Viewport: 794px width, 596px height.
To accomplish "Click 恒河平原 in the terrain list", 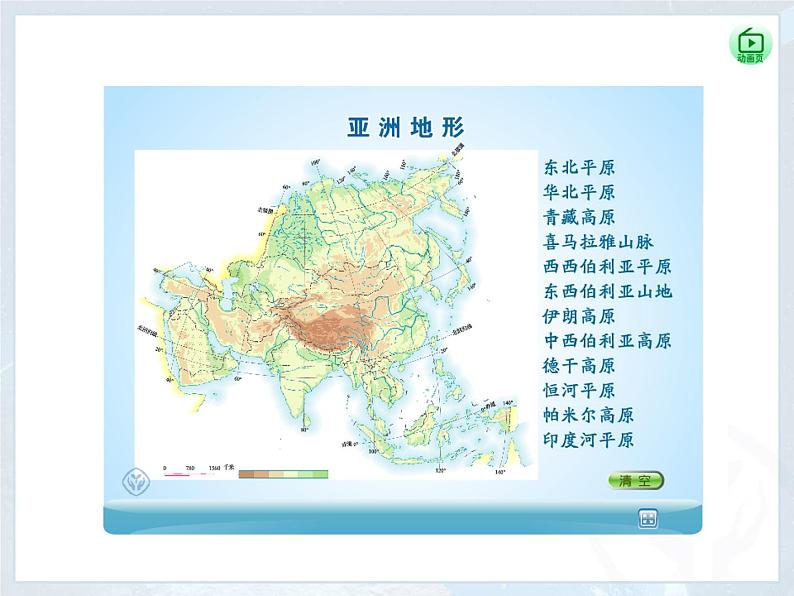I will coord(579,390).
